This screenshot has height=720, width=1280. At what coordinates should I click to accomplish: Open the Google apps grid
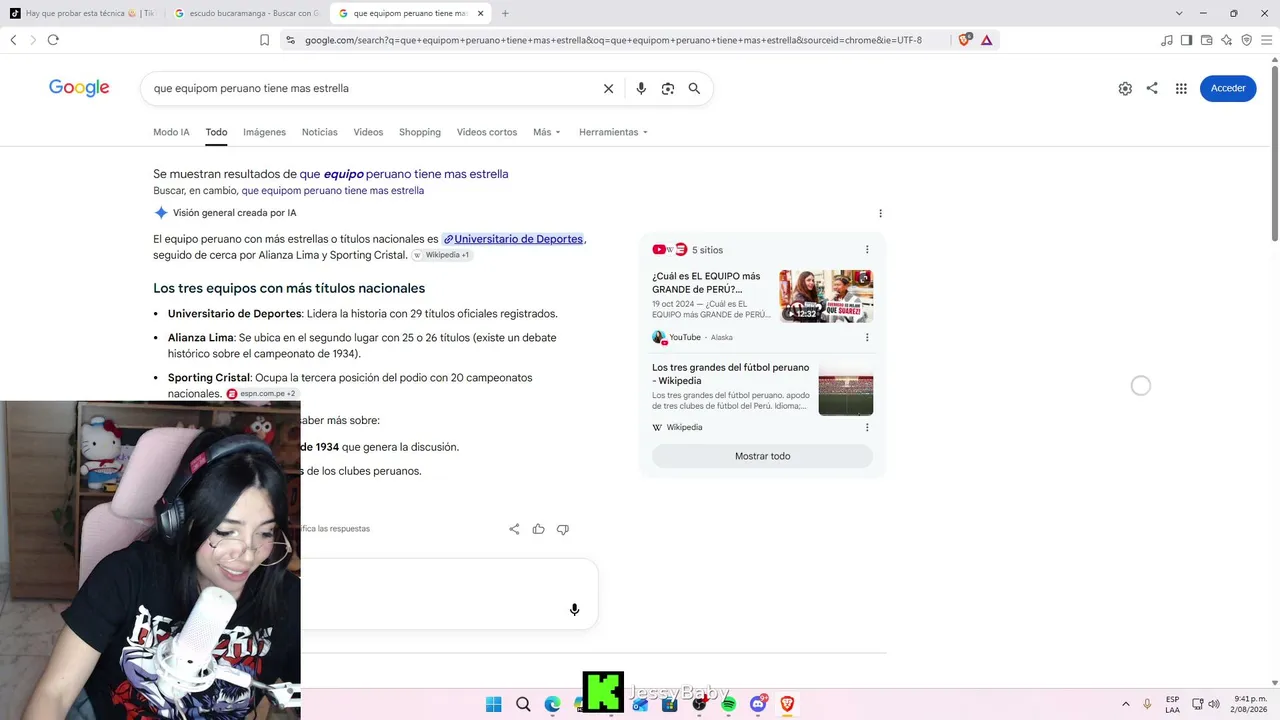pos(1181,88)
